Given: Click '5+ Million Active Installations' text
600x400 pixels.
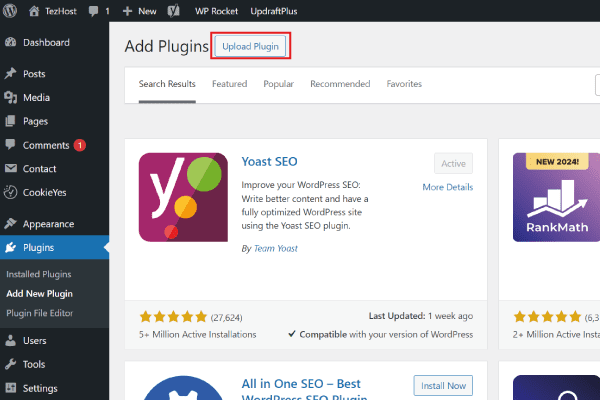Looking at the screenshot, I should coord(197,335).
